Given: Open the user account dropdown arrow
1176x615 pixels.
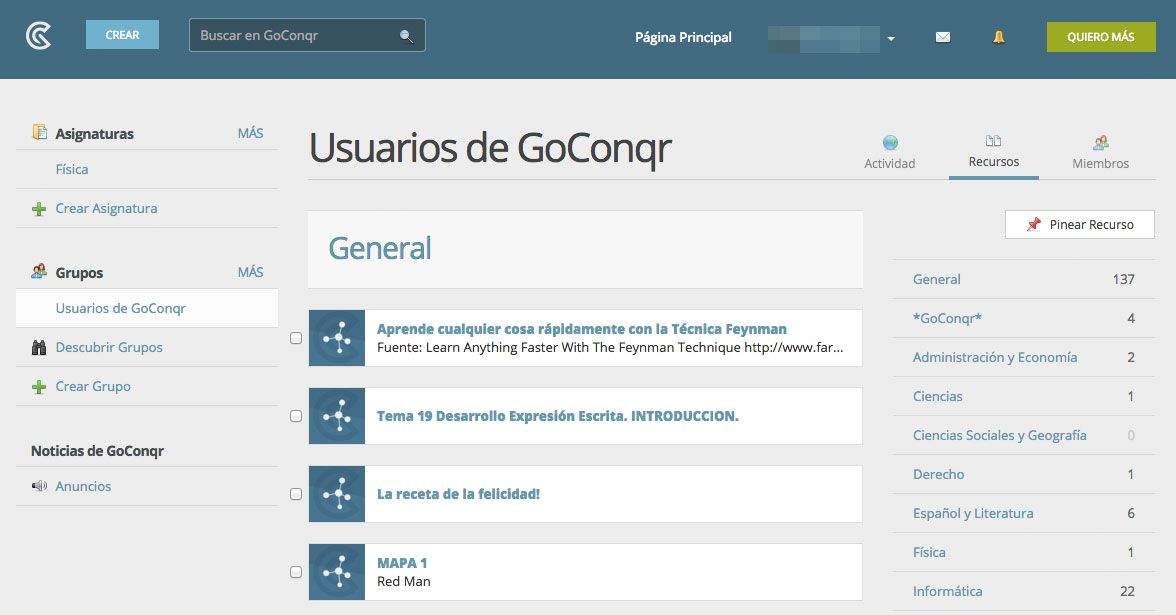Looking at the screenshot, I should [x=891, y=38].
